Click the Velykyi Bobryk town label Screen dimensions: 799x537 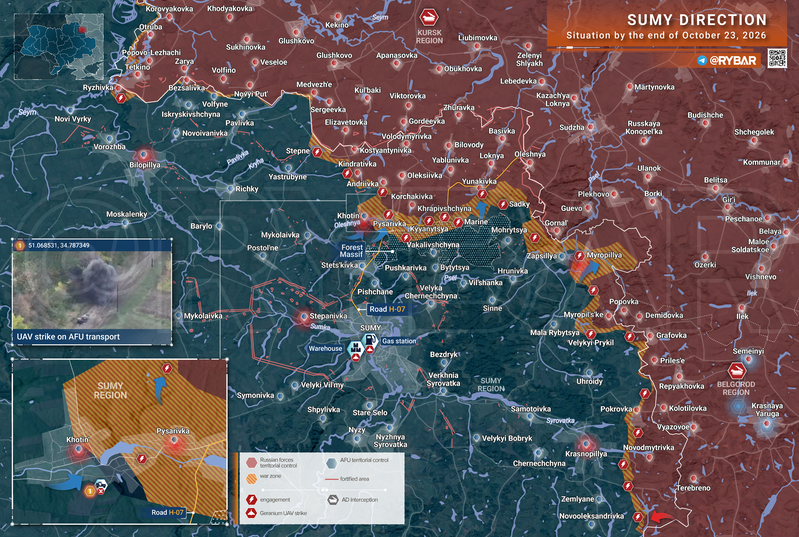point(507,438)
